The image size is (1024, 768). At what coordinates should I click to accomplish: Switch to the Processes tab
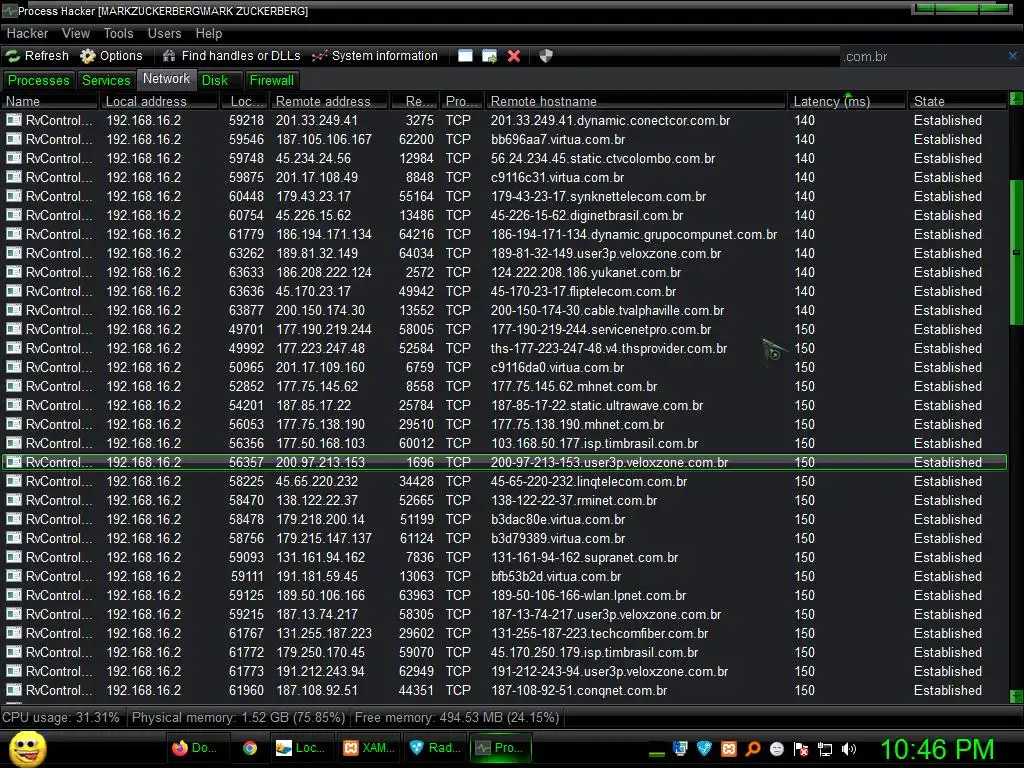[39, 80]
